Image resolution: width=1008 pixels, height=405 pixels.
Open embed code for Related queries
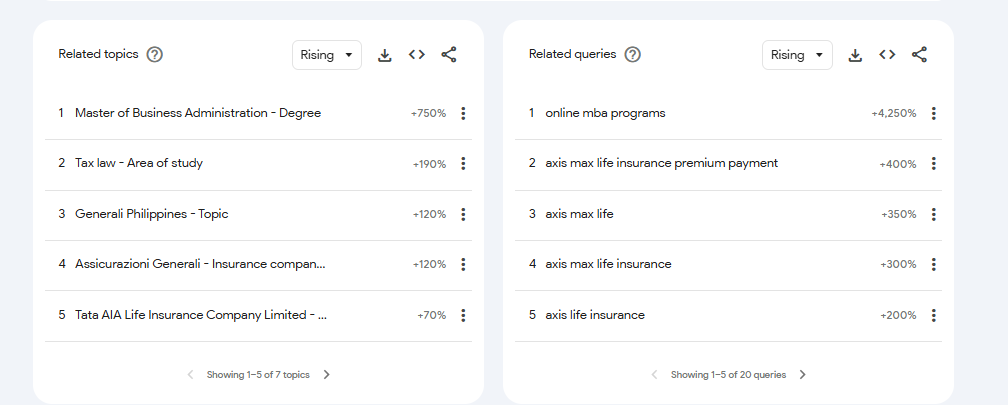[887, 55]
